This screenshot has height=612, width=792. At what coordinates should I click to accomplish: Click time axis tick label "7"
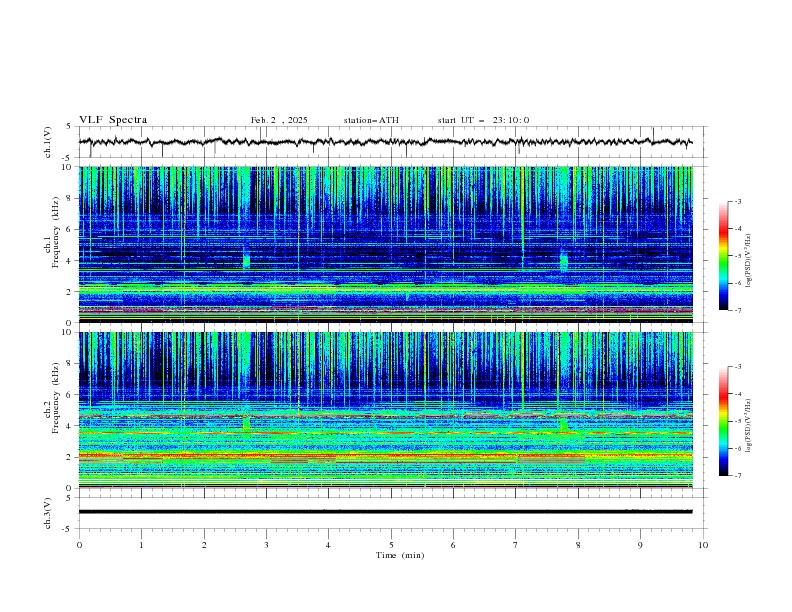click(515, 545)
